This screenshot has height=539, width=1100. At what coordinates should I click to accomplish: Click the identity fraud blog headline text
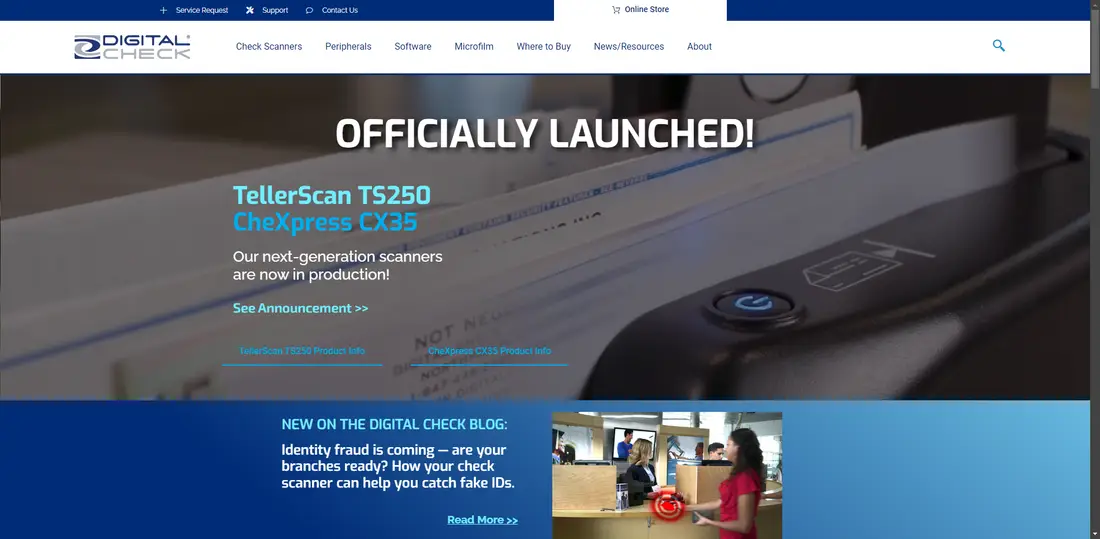(x=398, y=466)
